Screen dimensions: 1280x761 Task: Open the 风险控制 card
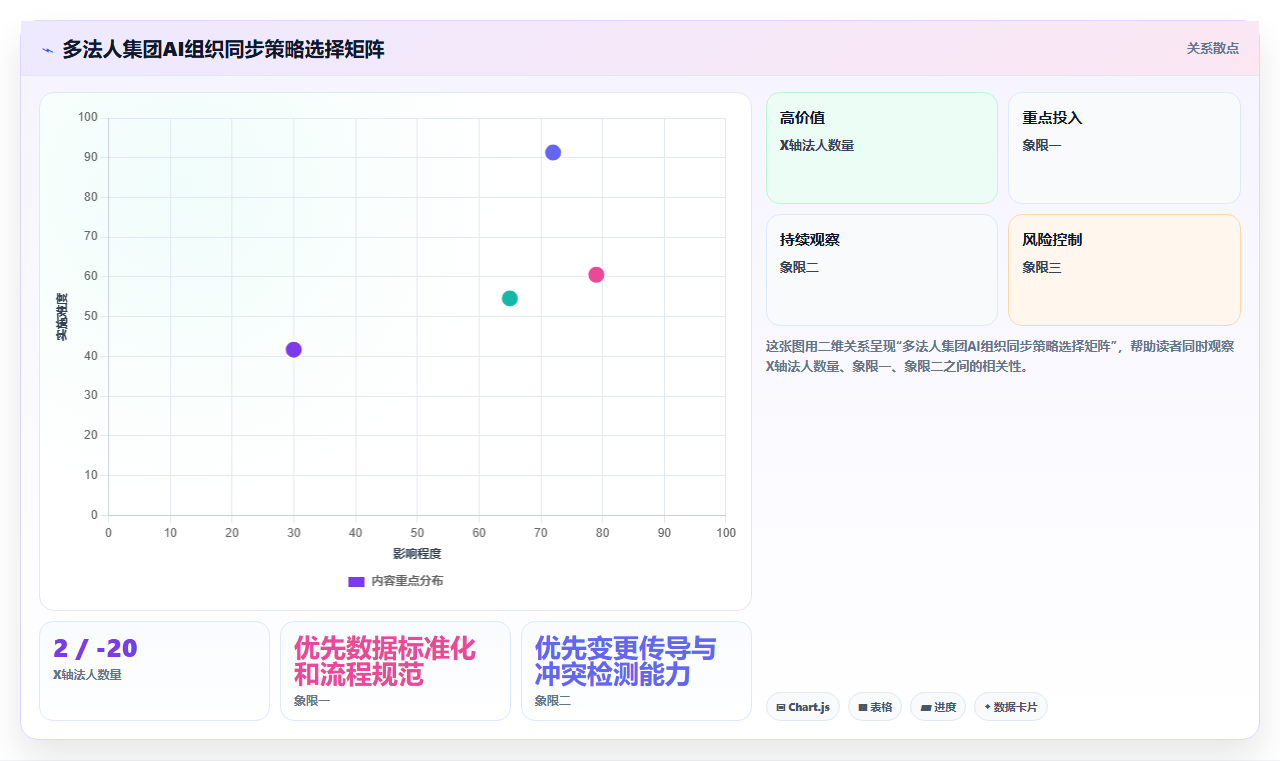tap(1124, 270)
